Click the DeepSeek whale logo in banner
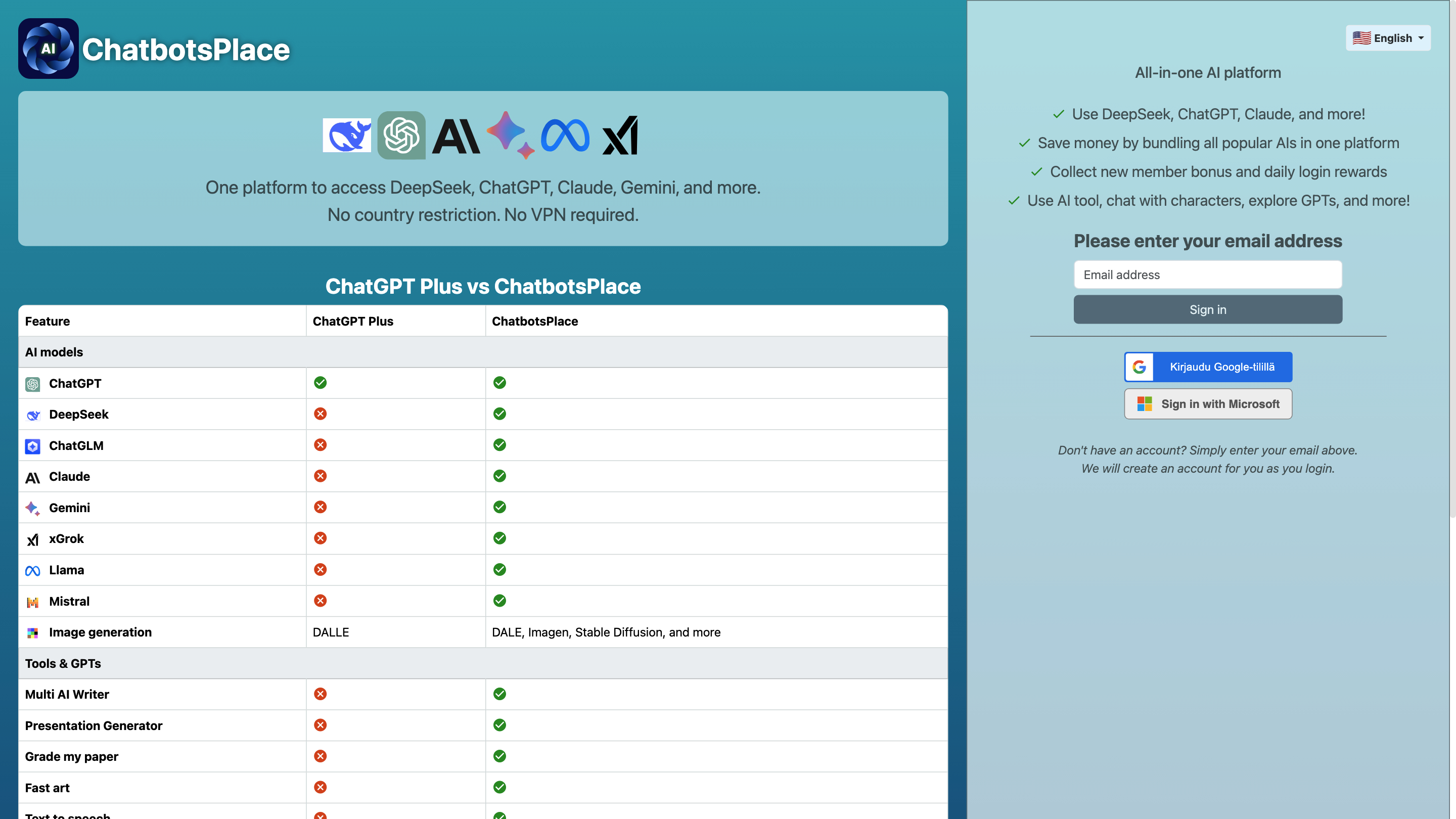This screenshot has width=1456, height=819. pyautogui.click(x=346, y=135)
